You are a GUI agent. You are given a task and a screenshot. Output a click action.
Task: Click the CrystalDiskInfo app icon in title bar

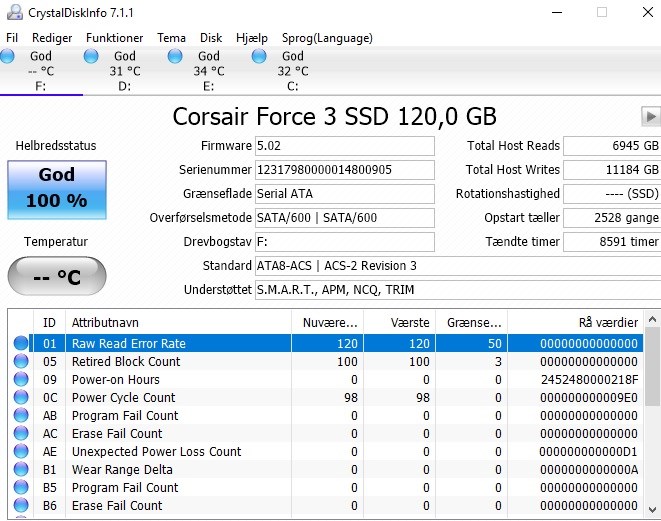click(15, 12)
